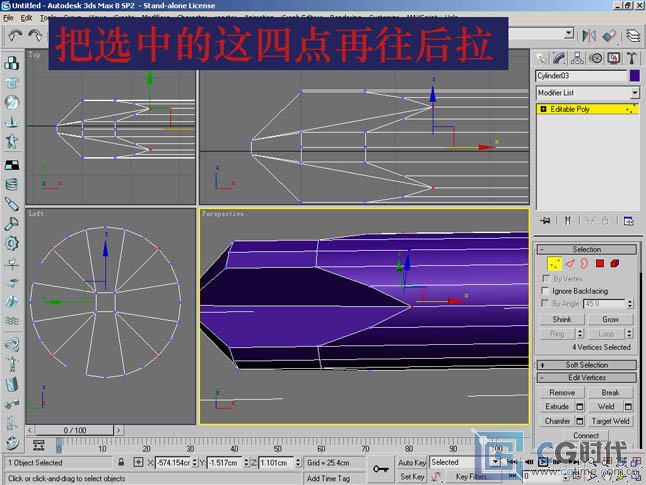Open the Display command panel tab
This screenshot has height=485, width=646.
tap(614, 59)
